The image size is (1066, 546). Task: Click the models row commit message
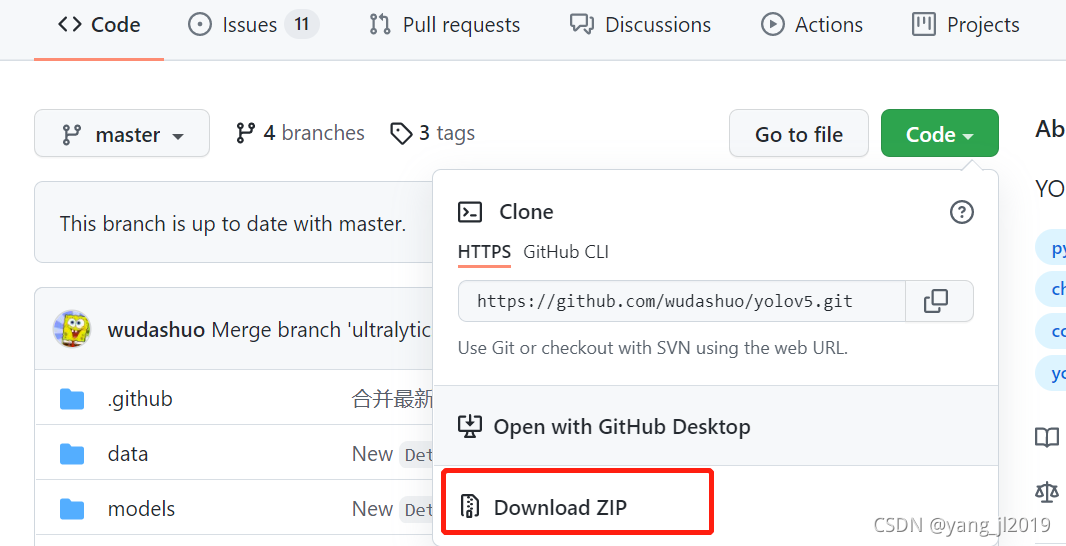(392, 509)
